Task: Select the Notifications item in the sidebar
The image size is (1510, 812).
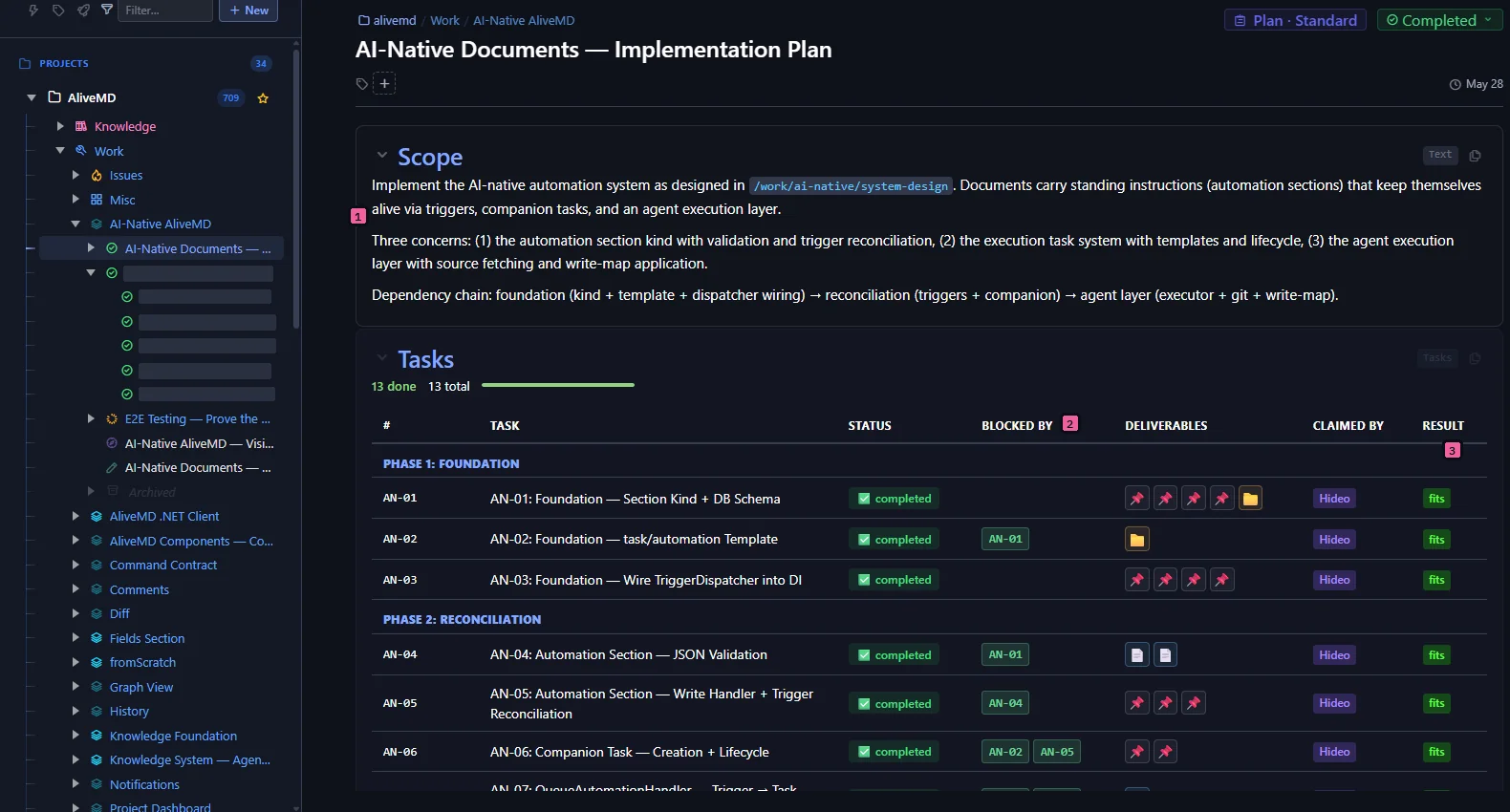Action: pyautogui.click(x=144, y=784)
